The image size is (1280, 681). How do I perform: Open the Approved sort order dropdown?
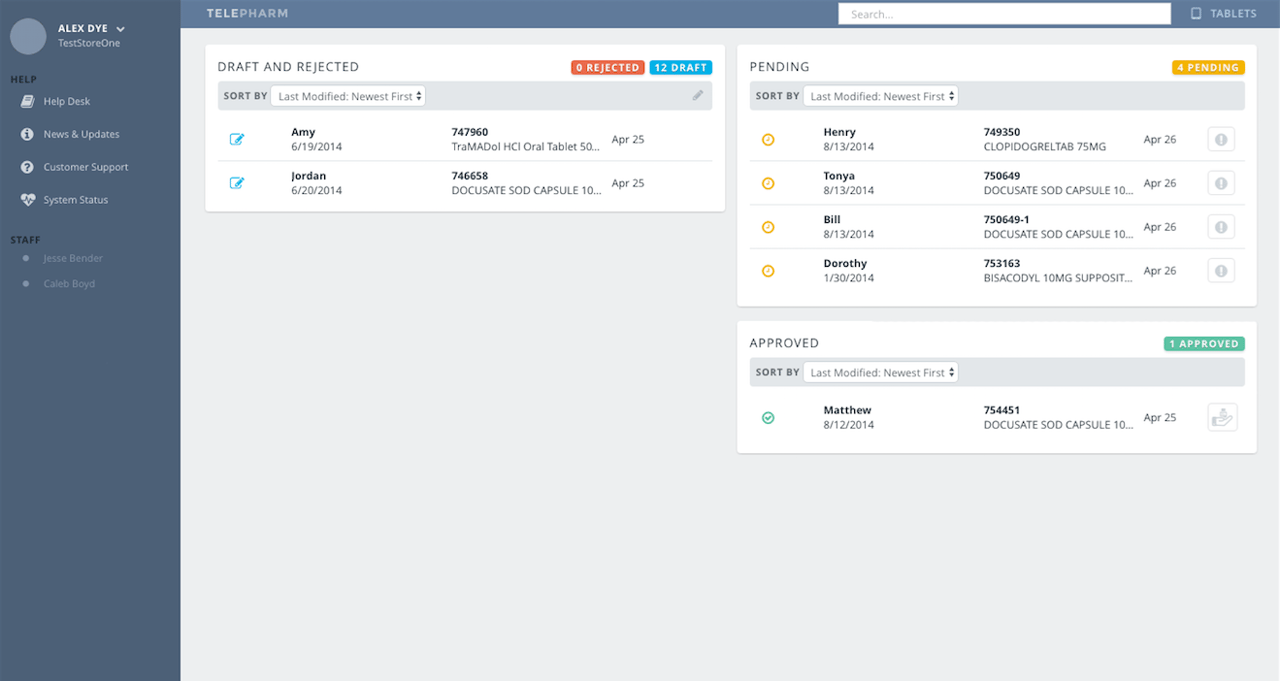[880, 372]
